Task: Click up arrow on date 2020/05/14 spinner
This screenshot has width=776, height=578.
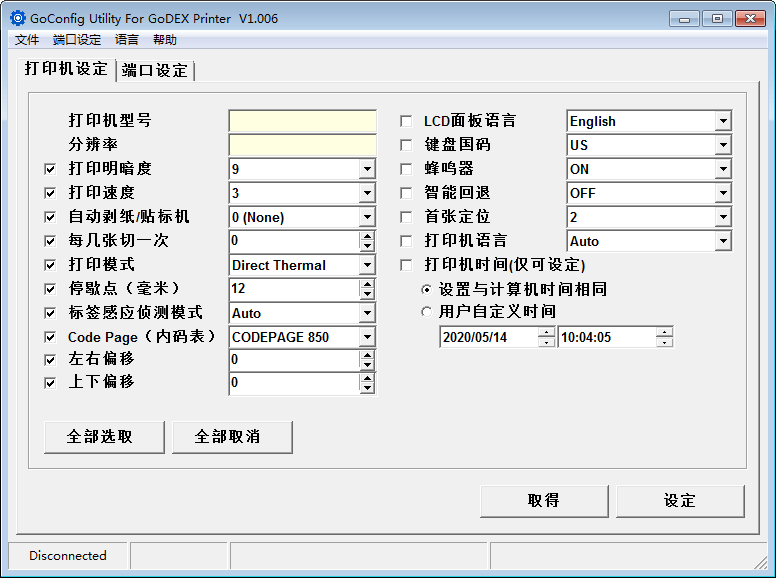Action: click(x=546, y=332)
